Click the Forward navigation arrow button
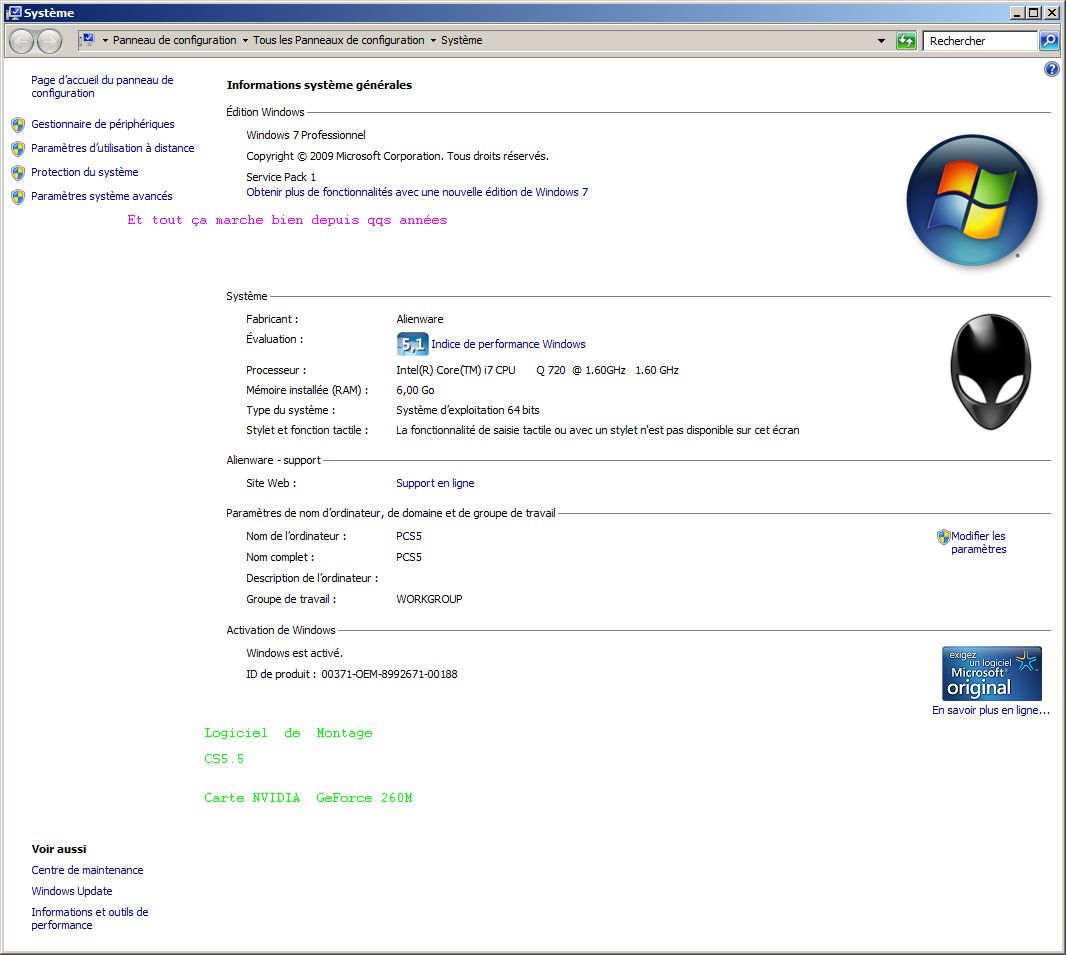The image size is (1066, 955). tap(50, 41)
